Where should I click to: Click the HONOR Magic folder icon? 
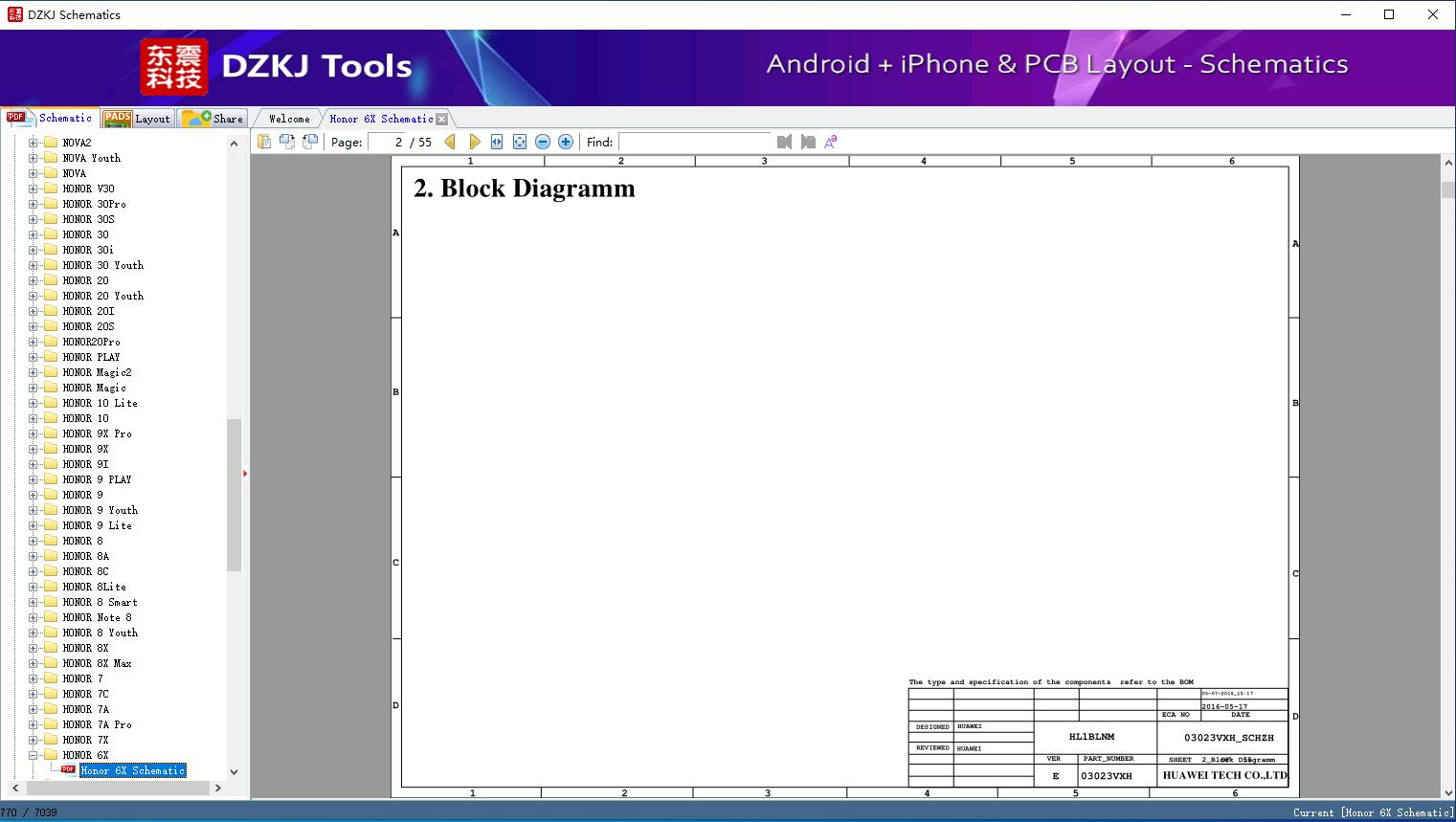click(51, 388)
